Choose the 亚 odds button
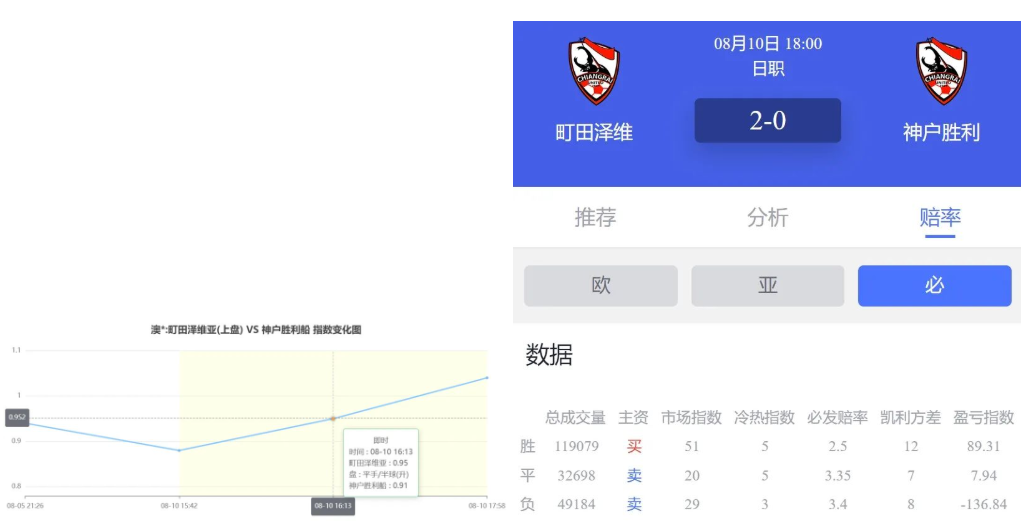Image resolution: width=1035 pixels, height=524 pixels. [x=767, y=286]
